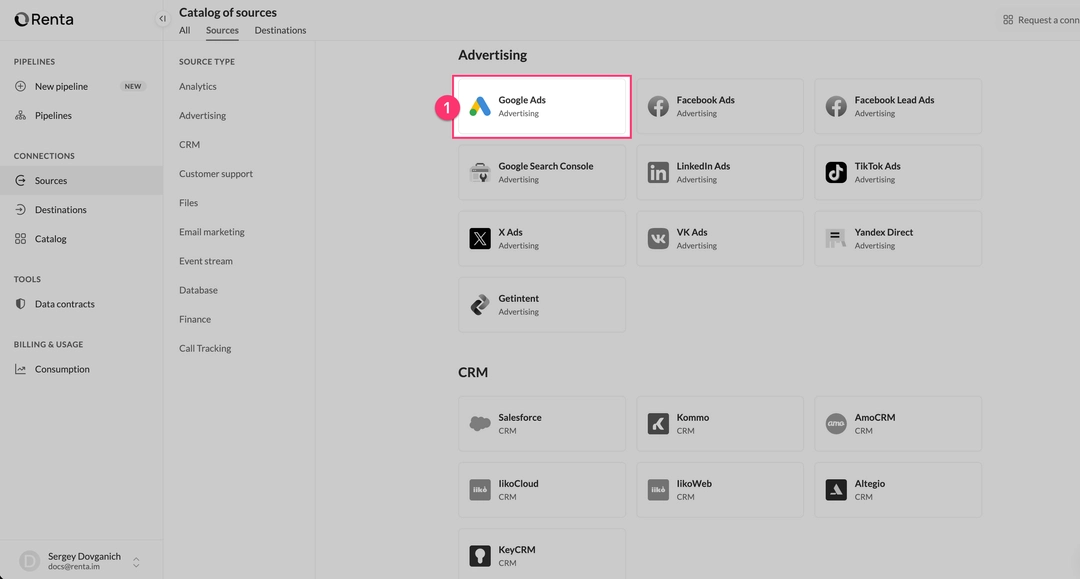1080x579 pixels.
Task: Open the LinkedIn Ads connector
Action: pyautogui.click(x=719, y=172)
